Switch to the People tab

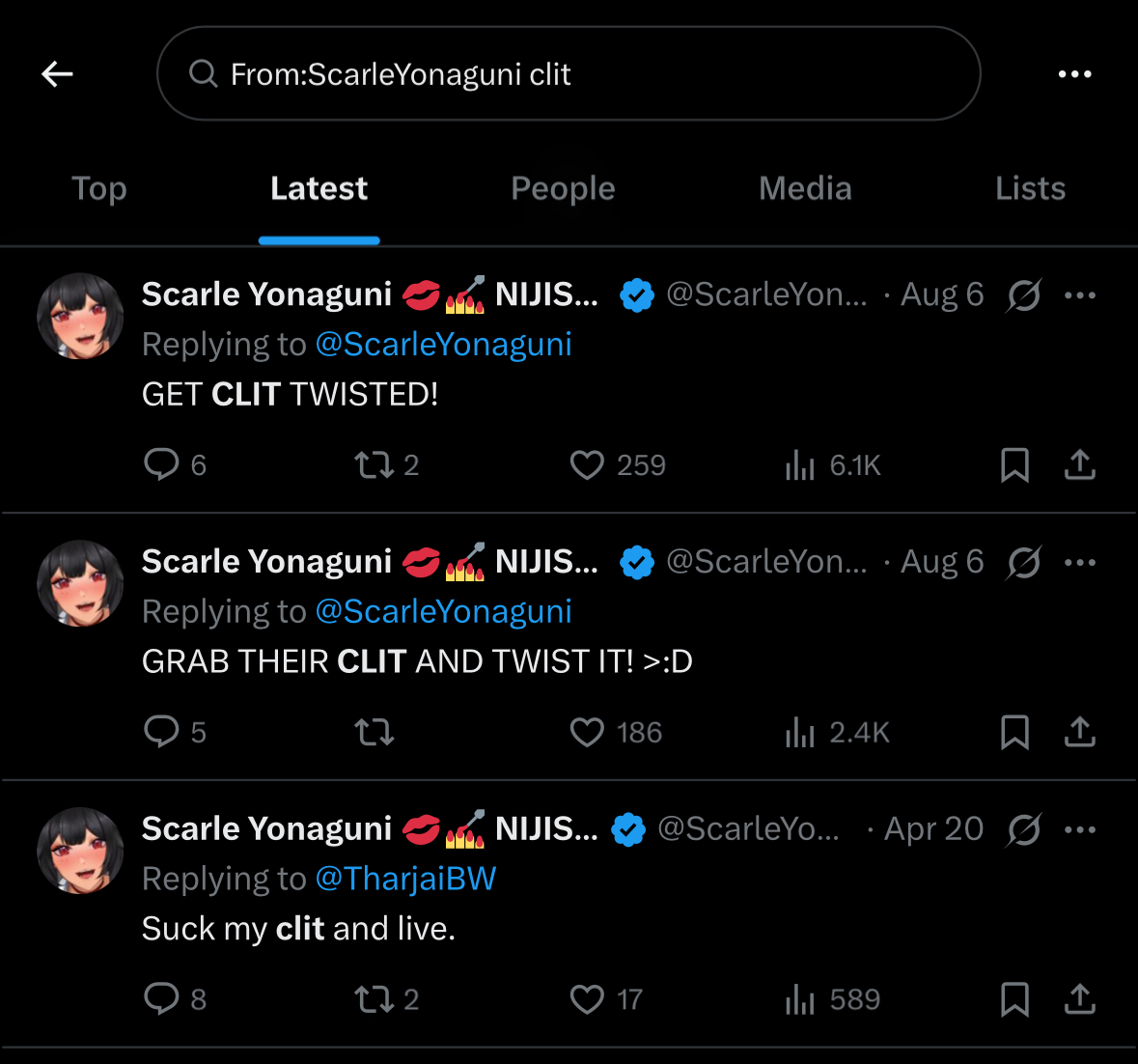coord(563,188)
